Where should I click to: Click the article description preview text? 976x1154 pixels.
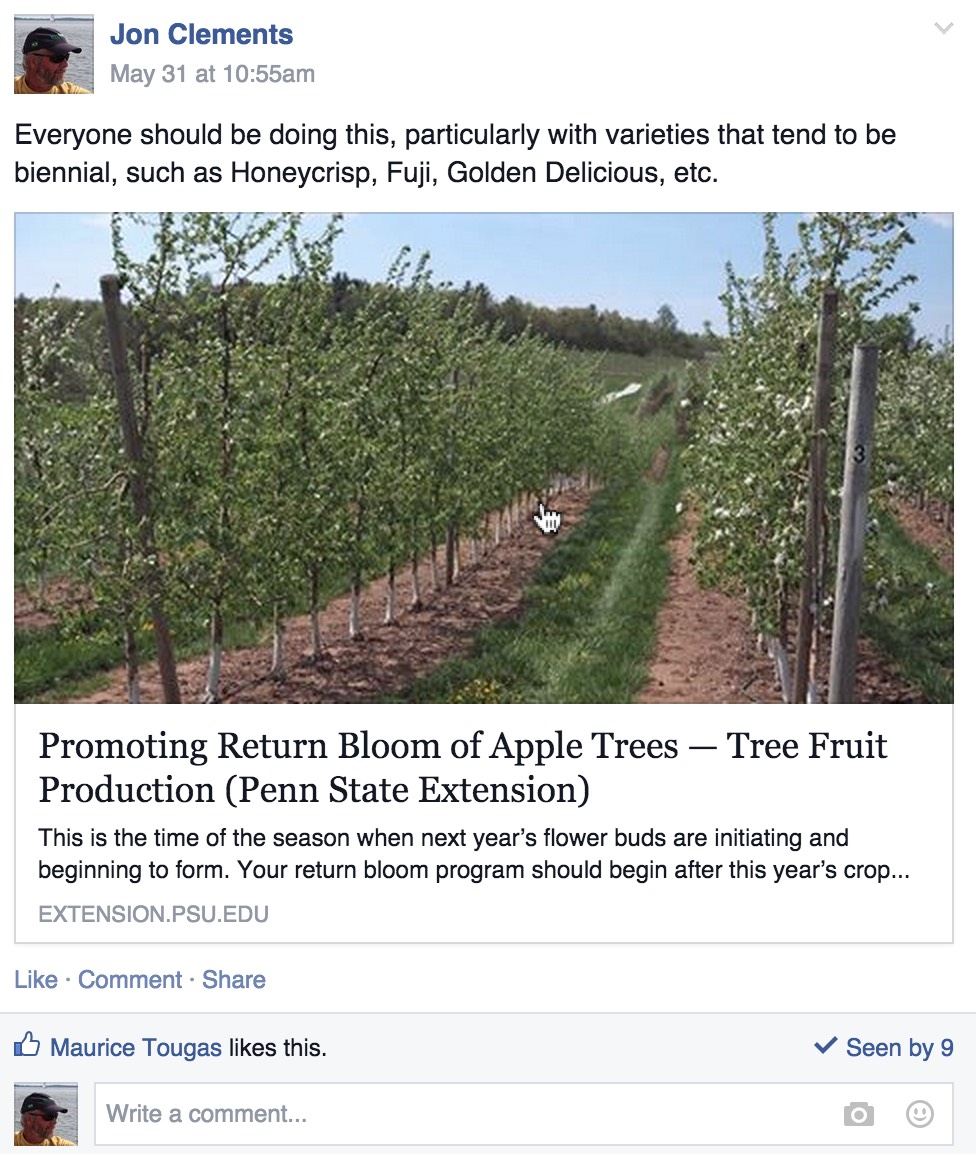[x=473, y=853]
